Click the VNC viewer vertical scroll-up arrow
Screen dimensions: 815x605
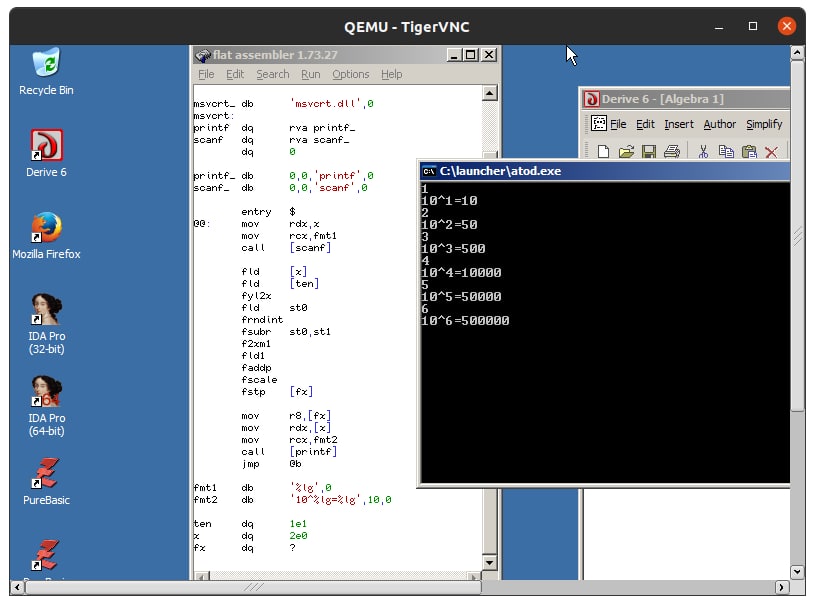pos(797,52)
